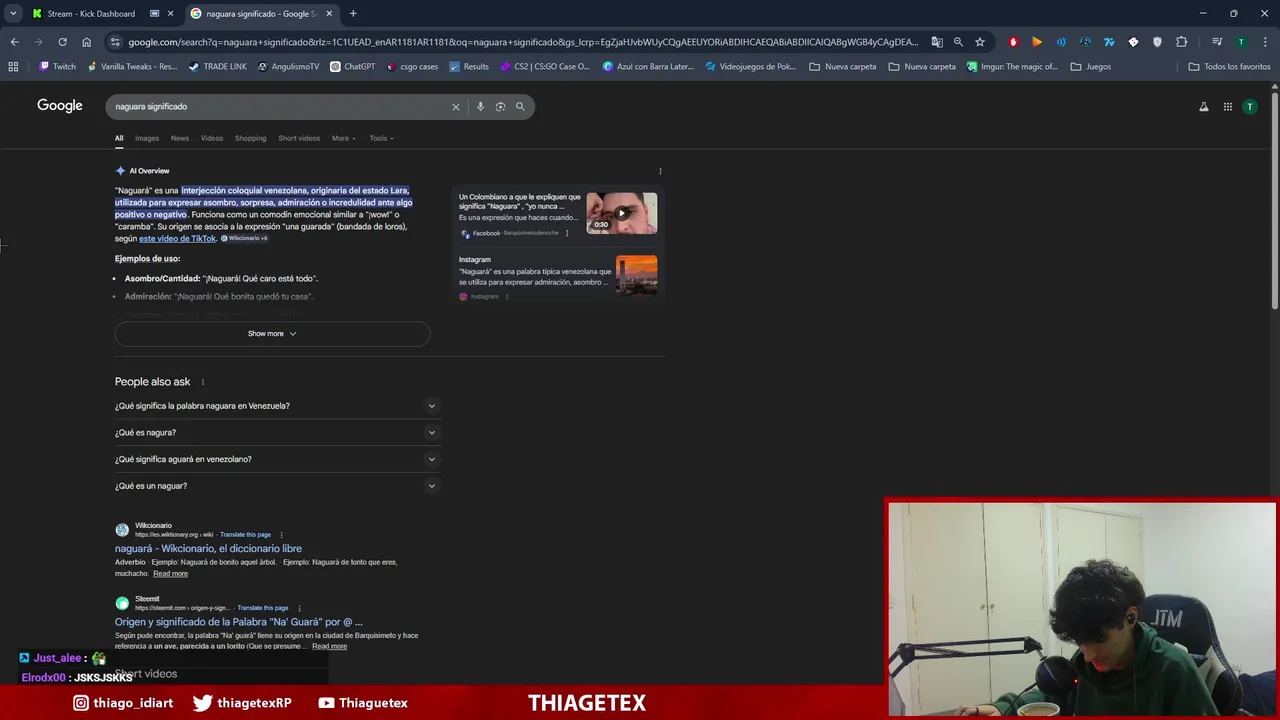Open a new browser tab

(353, 13)
